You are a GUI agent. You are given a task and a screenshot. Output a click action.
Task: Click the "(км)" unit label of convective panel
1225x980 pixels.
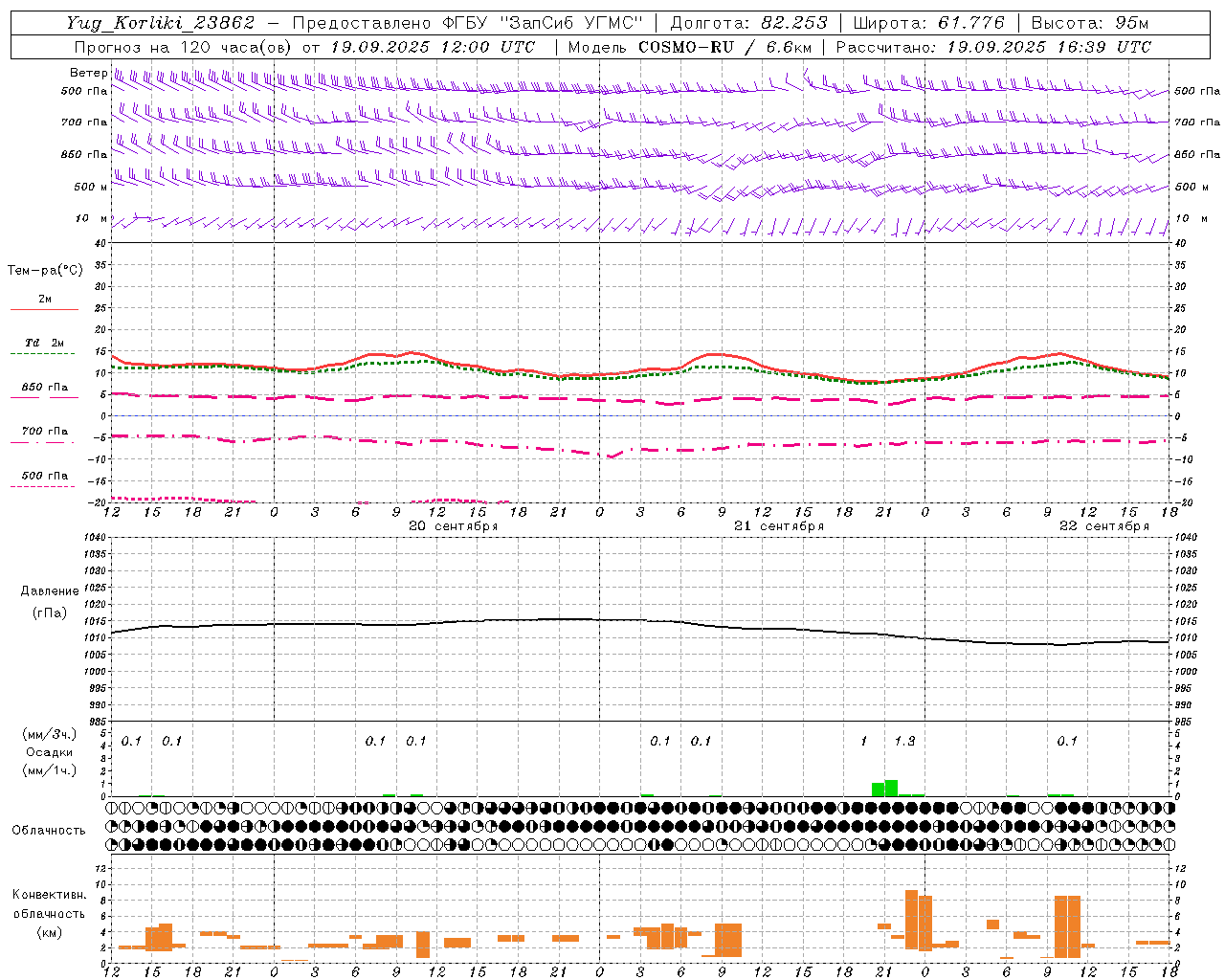pyautogui.click(x=49, y=932)
